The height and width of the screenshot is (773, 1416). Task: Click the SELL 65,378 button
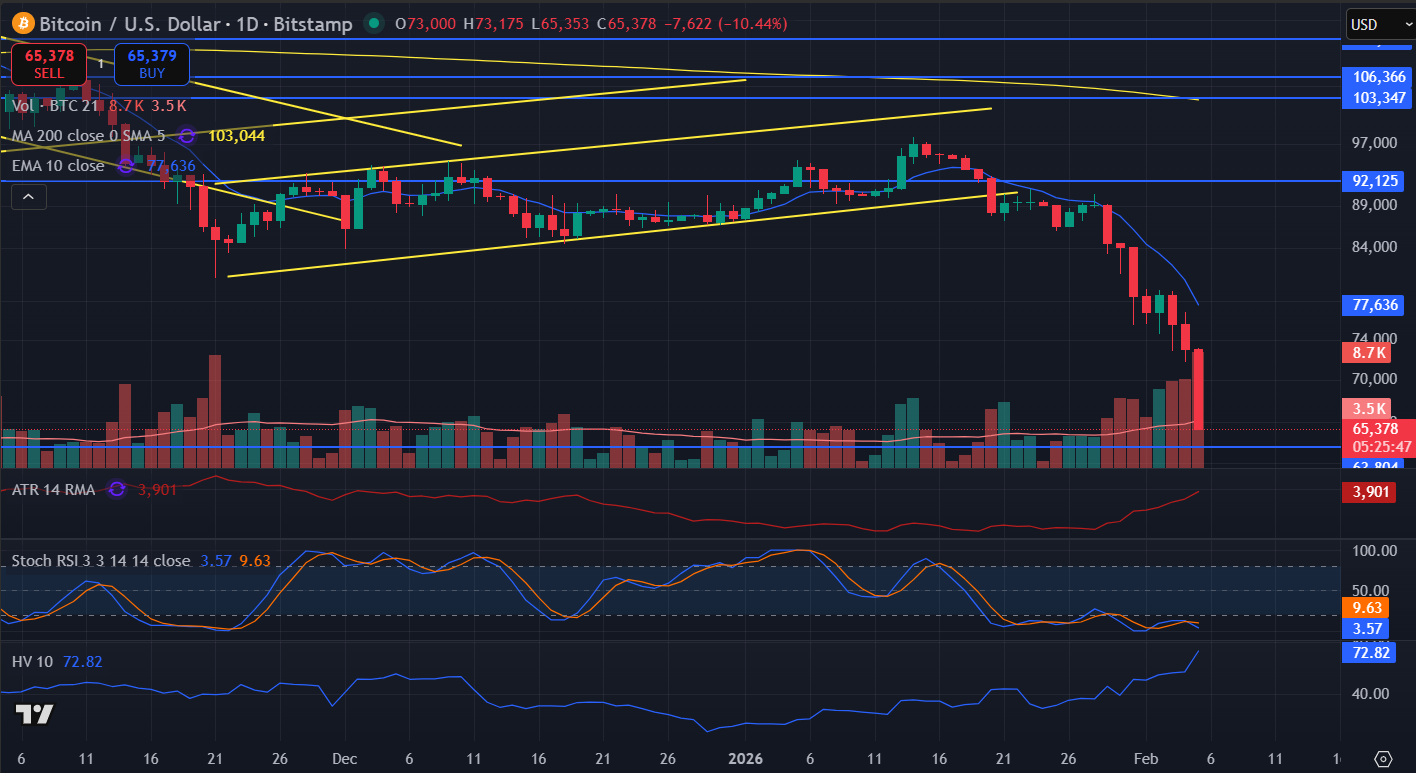point(49,64)
